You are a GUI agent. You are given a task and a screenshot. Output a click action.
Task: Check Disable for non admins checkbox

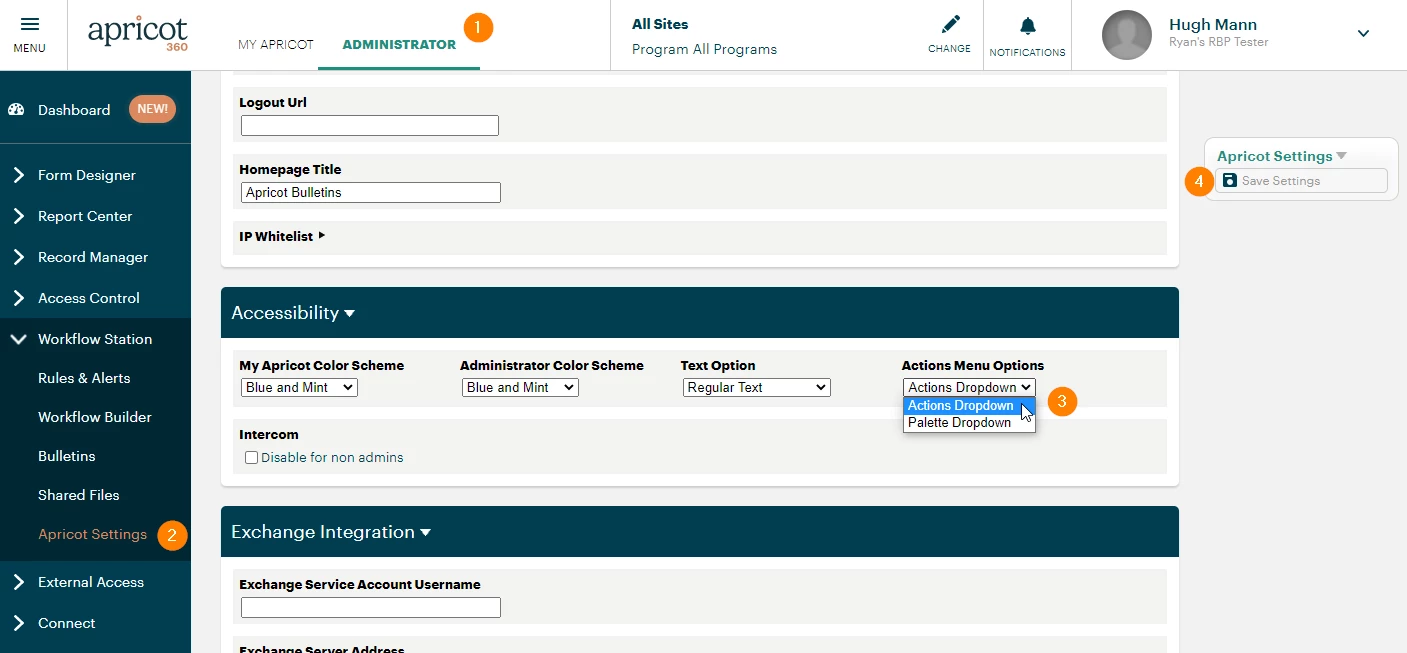tap(252, 458)
